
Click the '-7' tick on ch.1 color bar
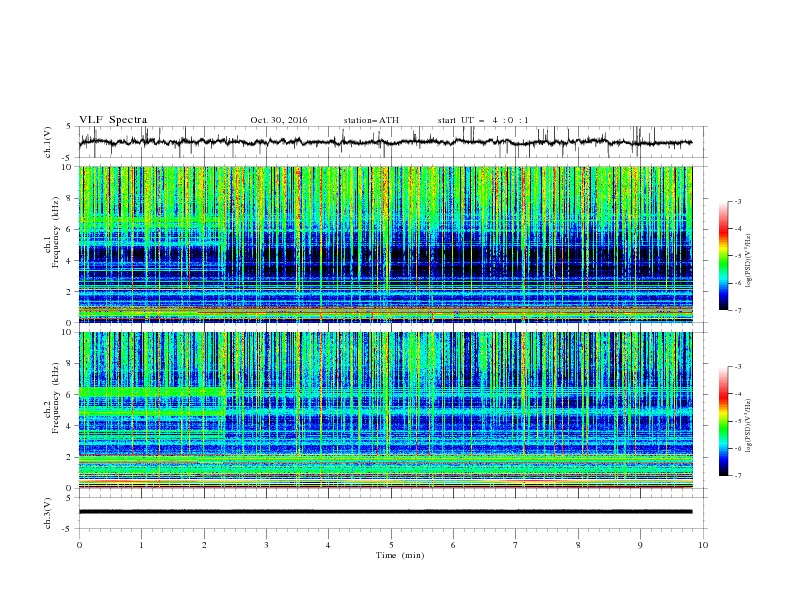(738, 310)
